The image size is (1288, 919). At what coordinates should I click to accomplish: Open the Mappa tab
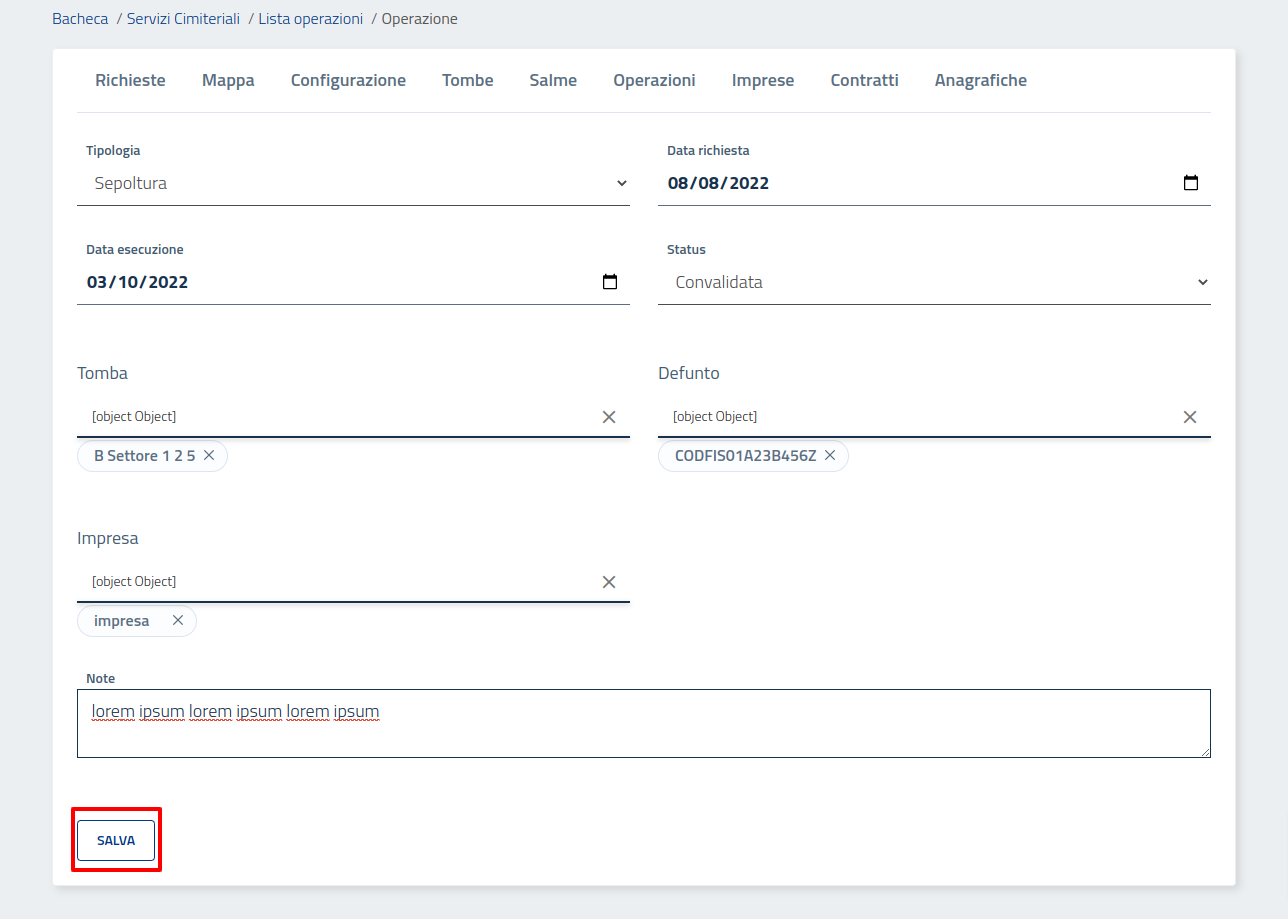228,81
